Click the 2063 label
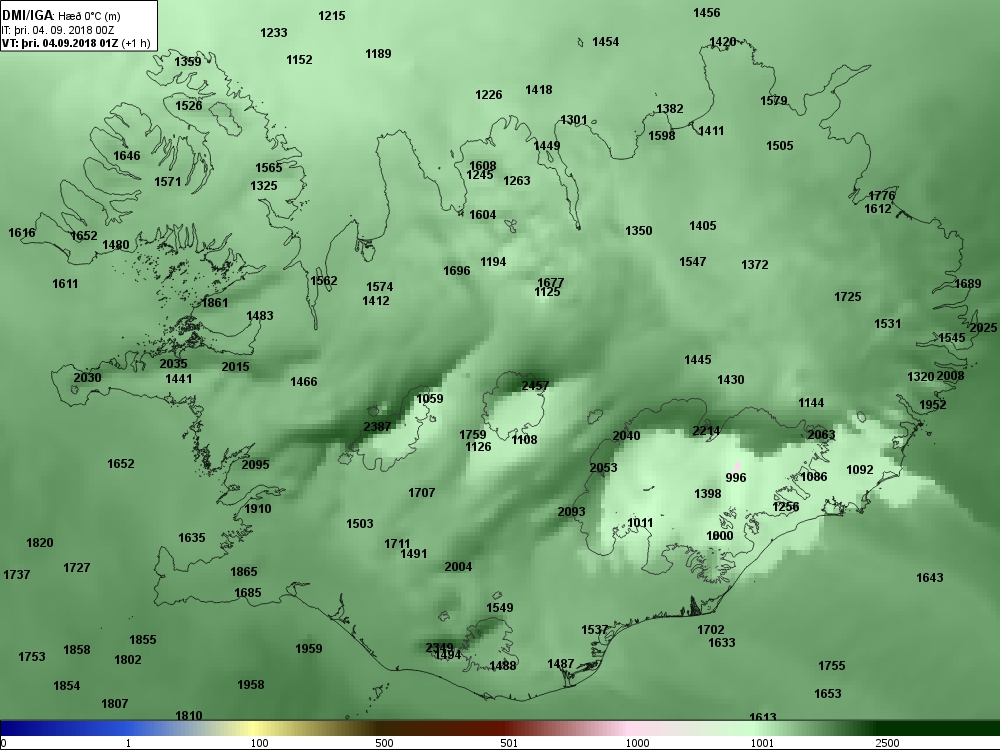Screen dimensions: 1000x750 click(x=821, y=434)
